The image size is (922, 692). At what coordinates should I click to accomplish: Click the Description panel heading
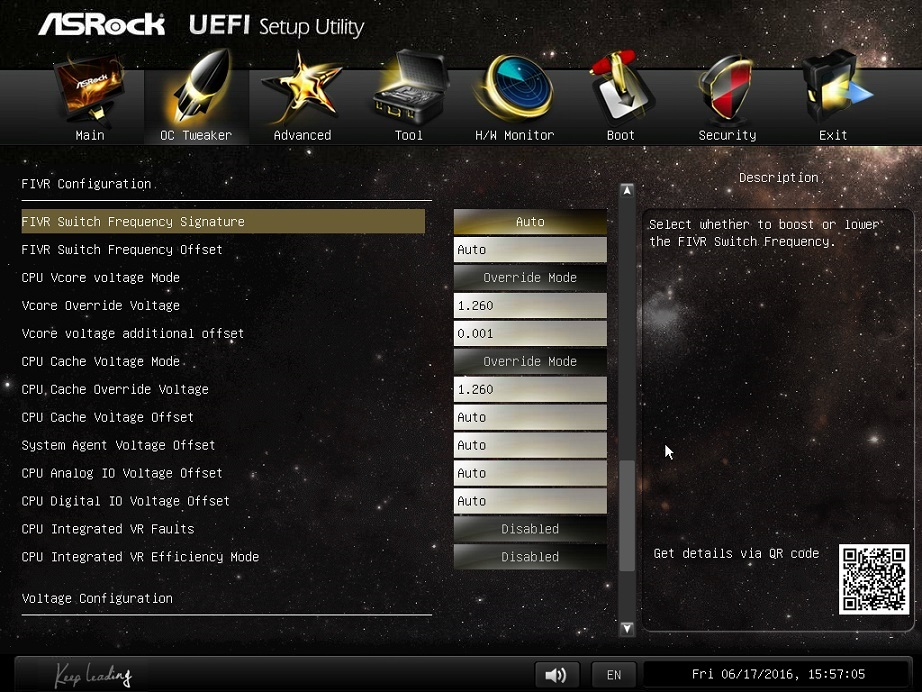[x=779, y=178]
